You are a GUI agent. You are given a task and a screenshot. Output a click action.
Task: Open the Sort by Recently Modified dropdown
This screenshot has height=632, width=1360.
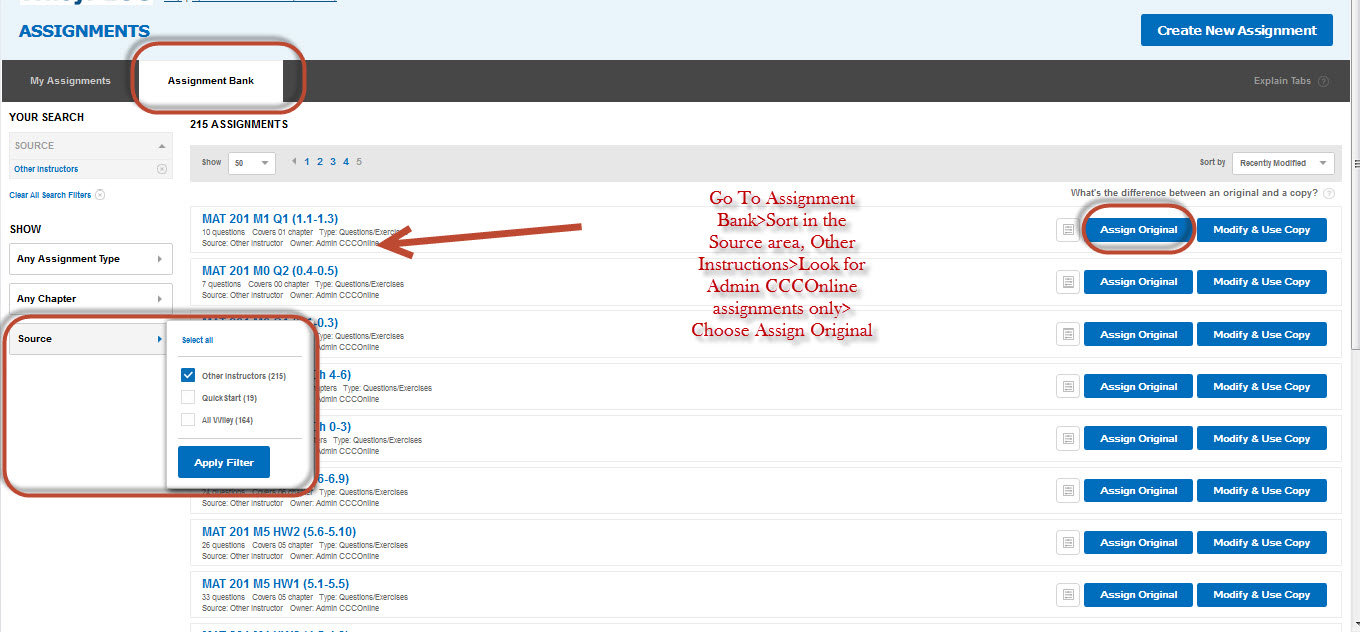1283,163
